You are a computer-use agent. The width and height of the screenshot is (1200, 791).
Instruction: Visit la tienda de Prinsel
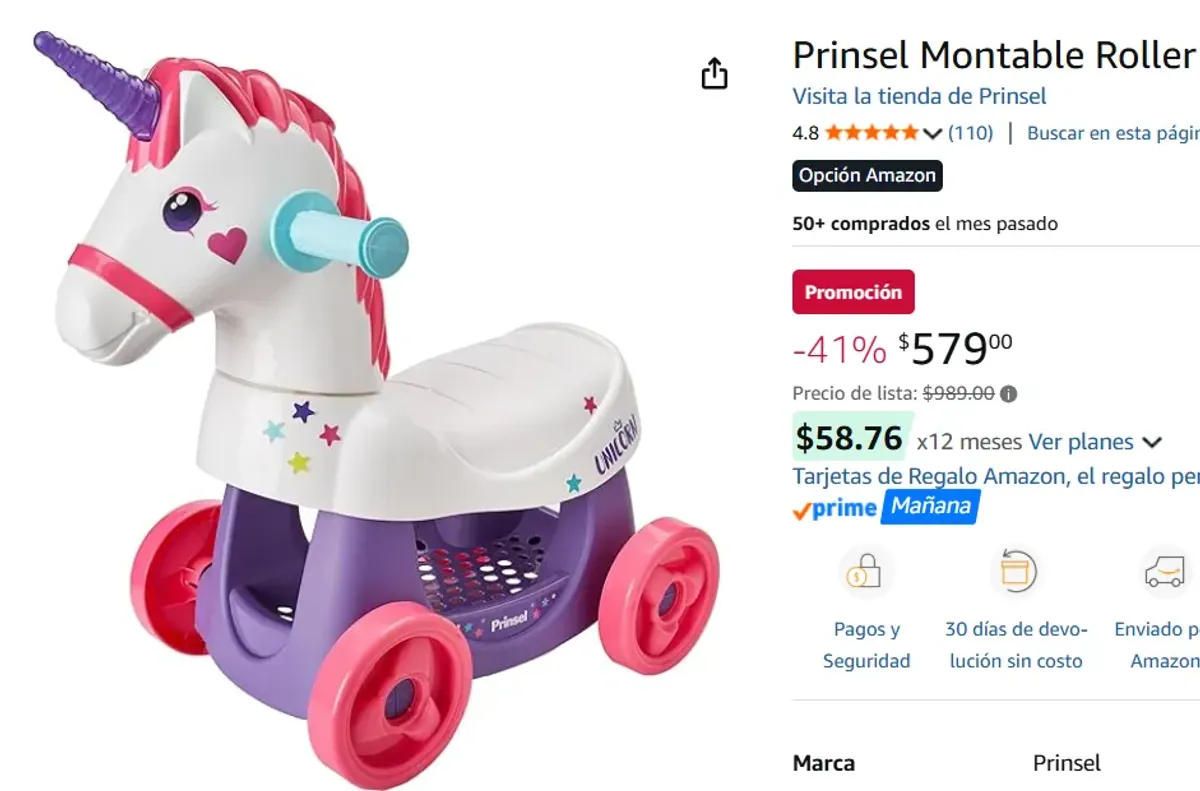(919, 96)
